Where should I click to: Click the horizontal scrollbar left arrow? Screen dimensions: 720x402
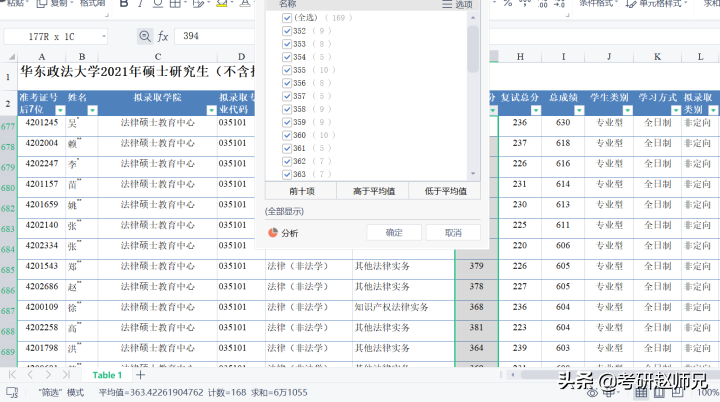pyautogui.click(x=512, y=375)
